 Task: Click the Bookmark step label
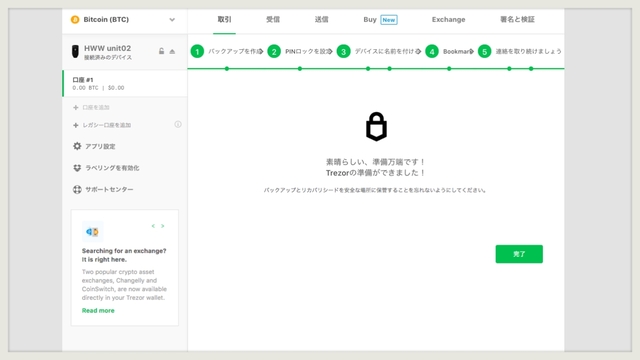458,51
